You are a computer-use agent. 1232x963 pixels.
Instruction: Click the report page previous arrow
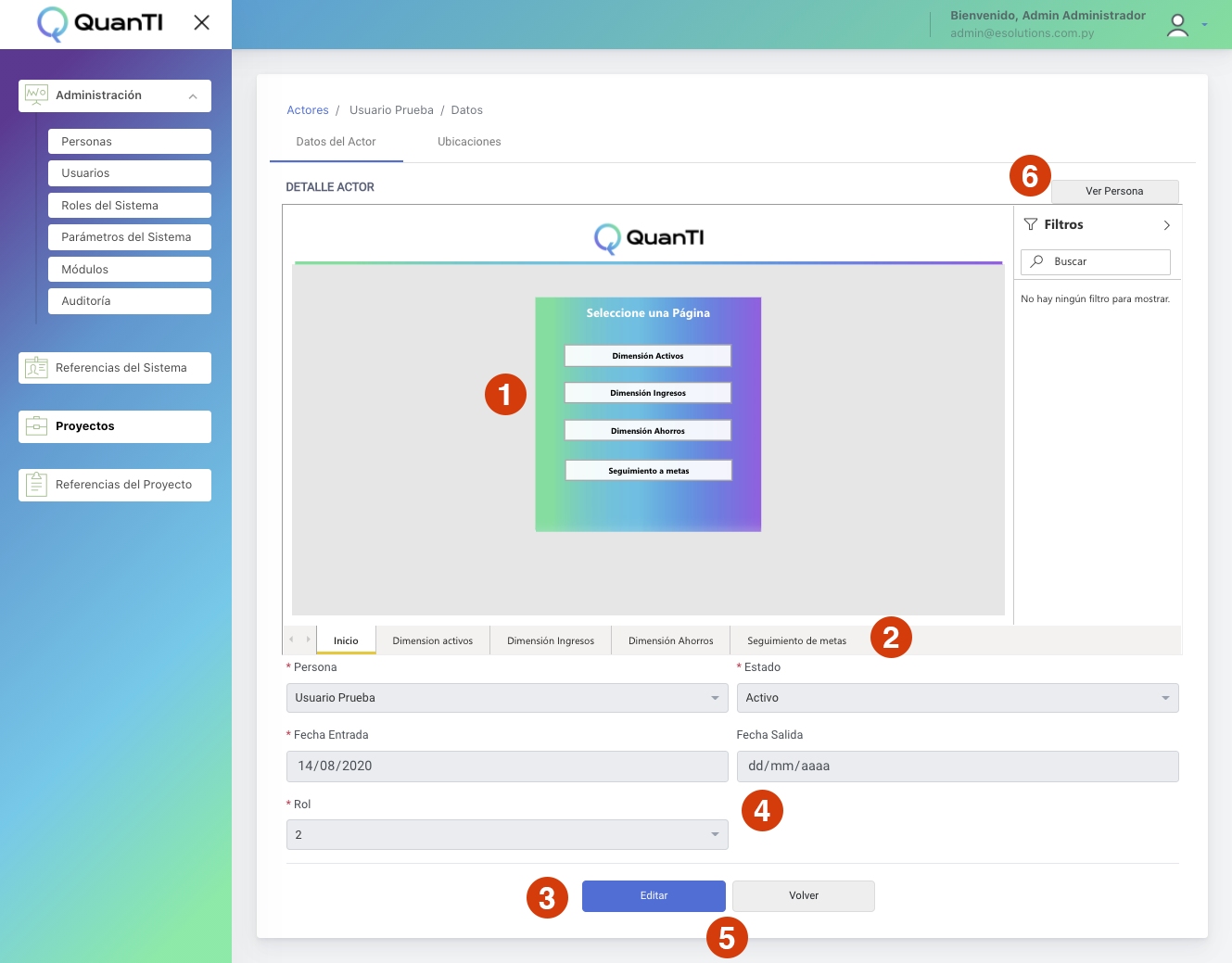coord(291,640)
